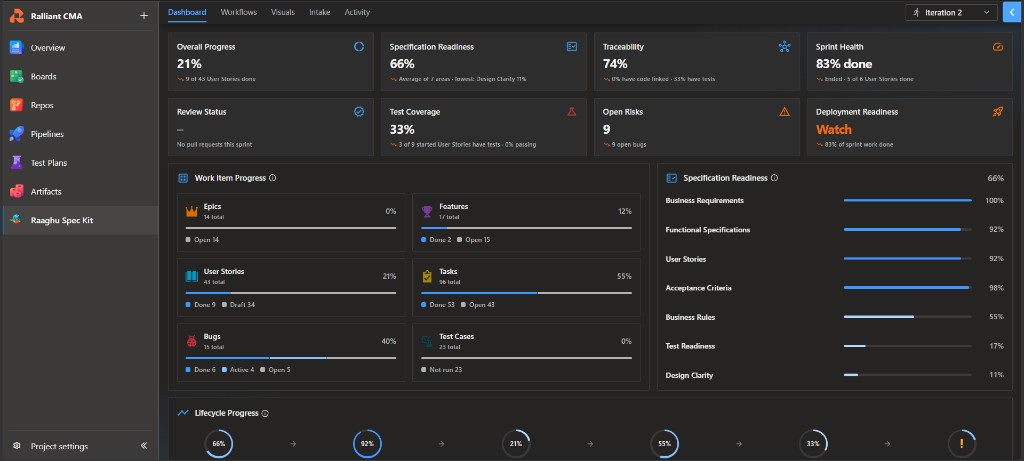Click the lifecycle ring with exclamation mark
The image size is (1024, 461).
pyautogui.click(x=961, y=443)
